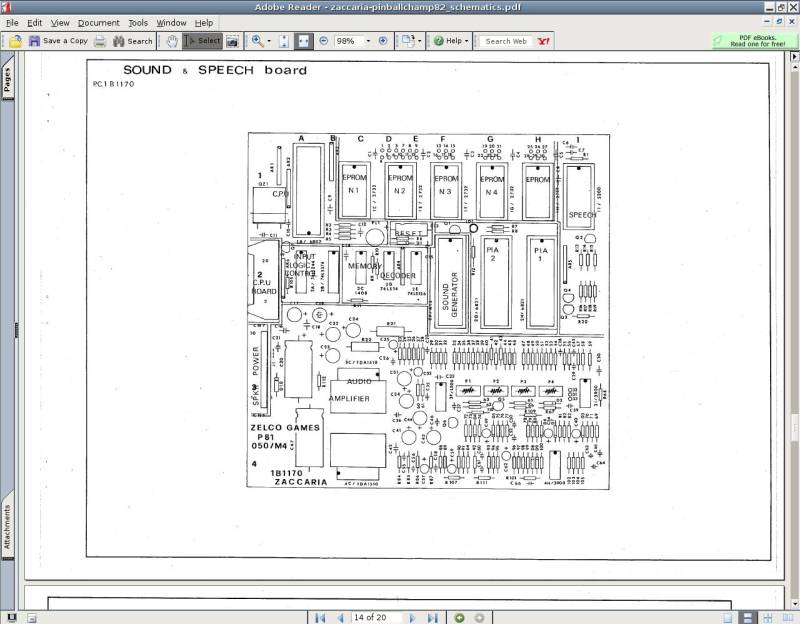
Task: Click the Save a Copy button
Action: click(x=59, y=41)
